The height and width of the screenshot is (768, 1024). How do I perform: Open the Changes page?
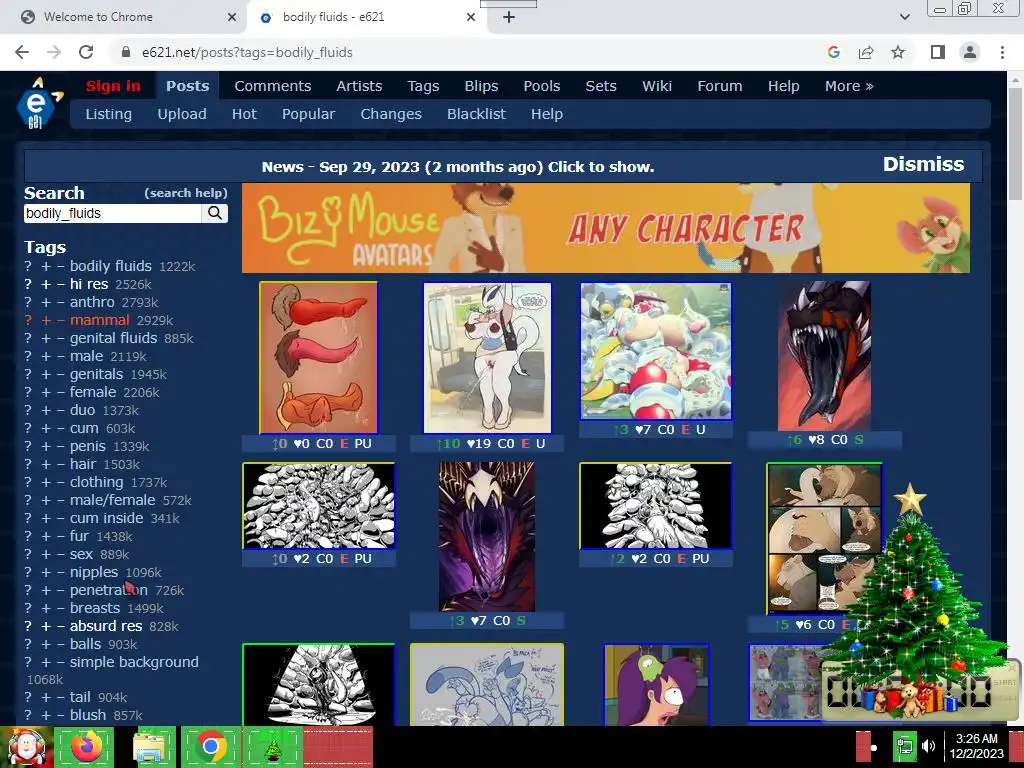tap(391, 114)
